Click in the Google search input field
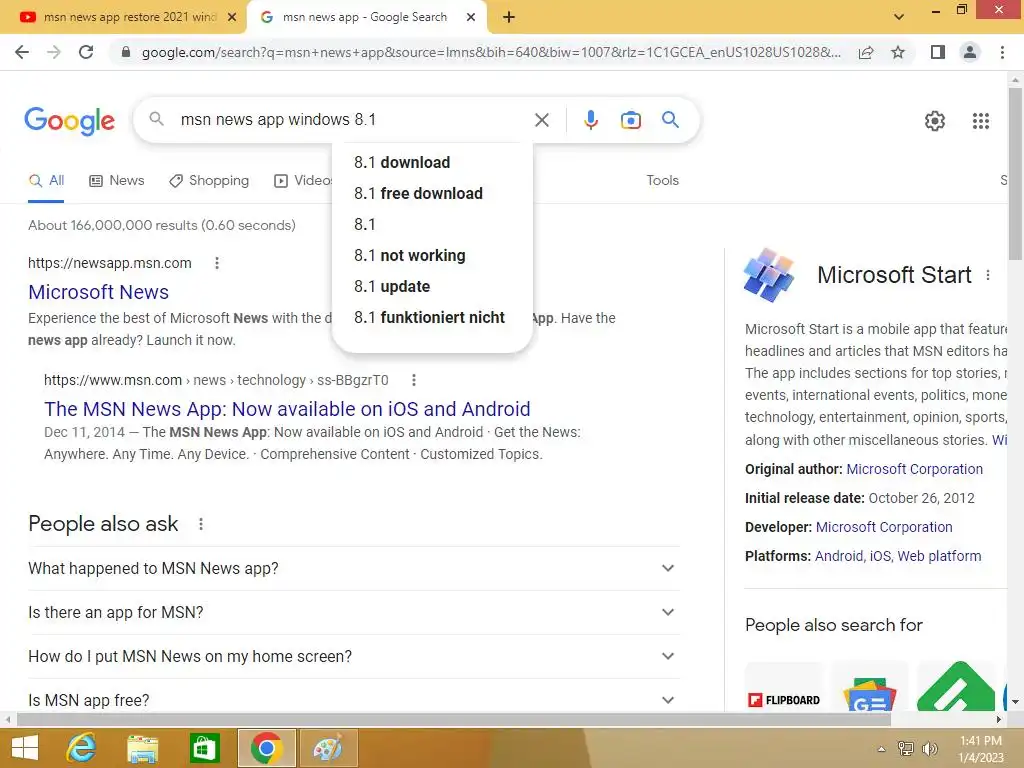The width and height of the screenshot is (1024, 768). point(353,120)
